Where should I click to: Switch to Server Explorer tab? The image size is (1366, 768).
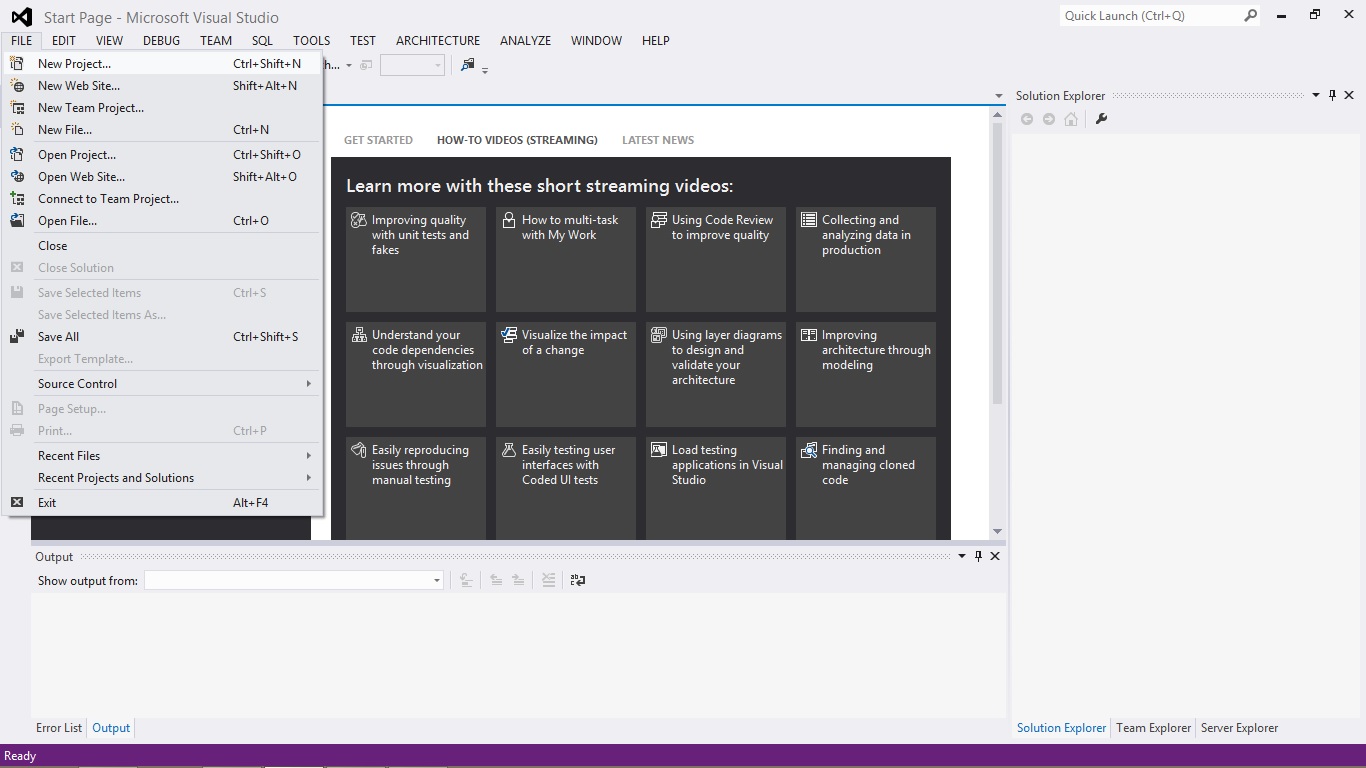pos(1239,728)
